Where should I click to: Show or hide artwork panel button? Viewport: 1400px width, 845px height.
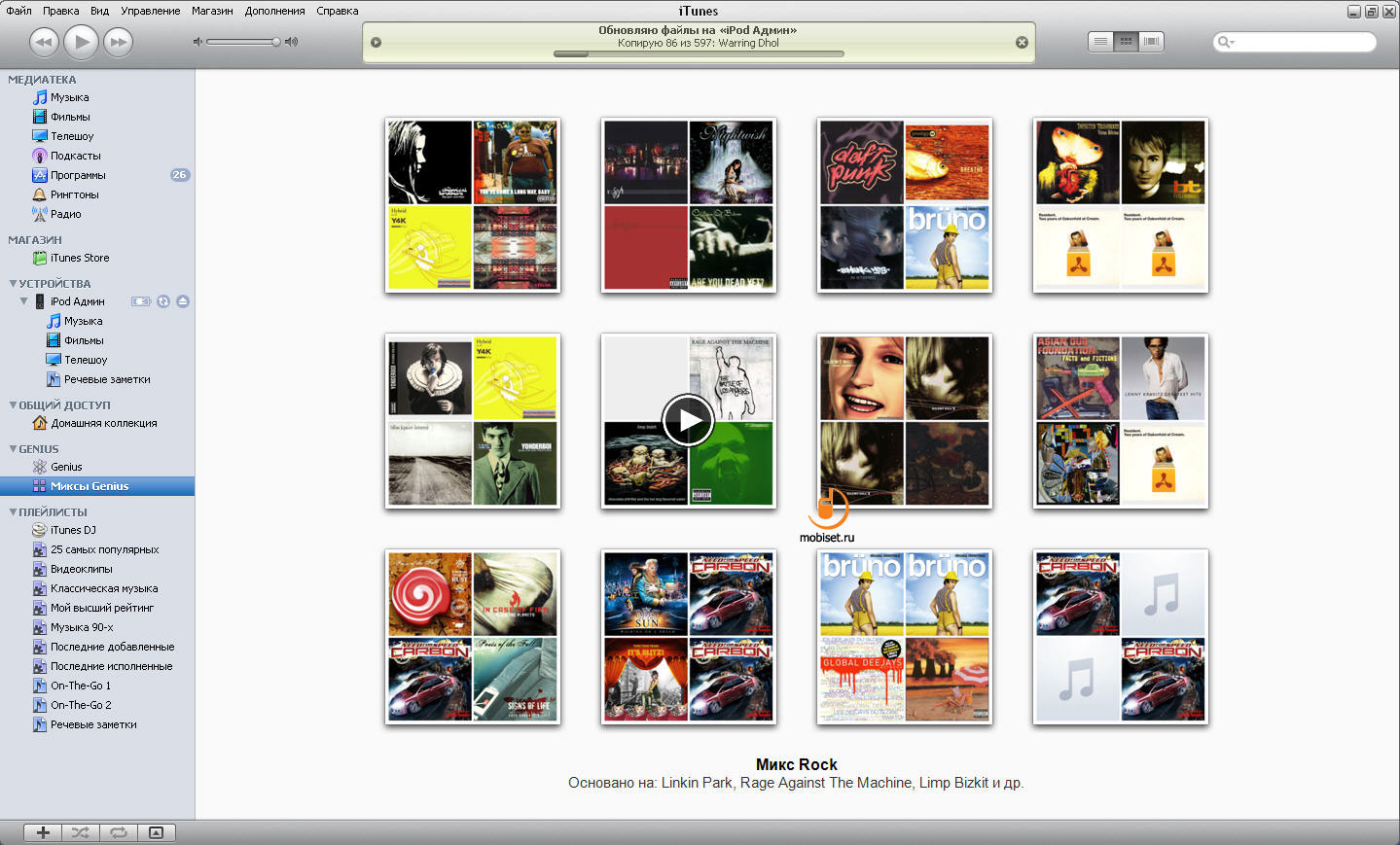pyautogui.click(x=156, y=832)
